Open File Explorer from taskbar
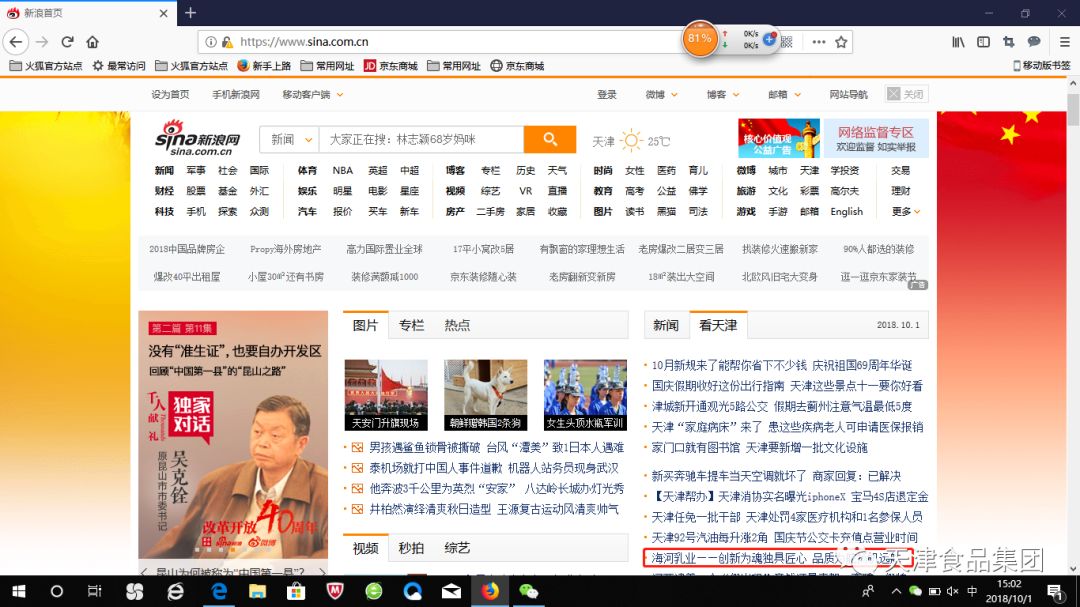 [257, 591]
